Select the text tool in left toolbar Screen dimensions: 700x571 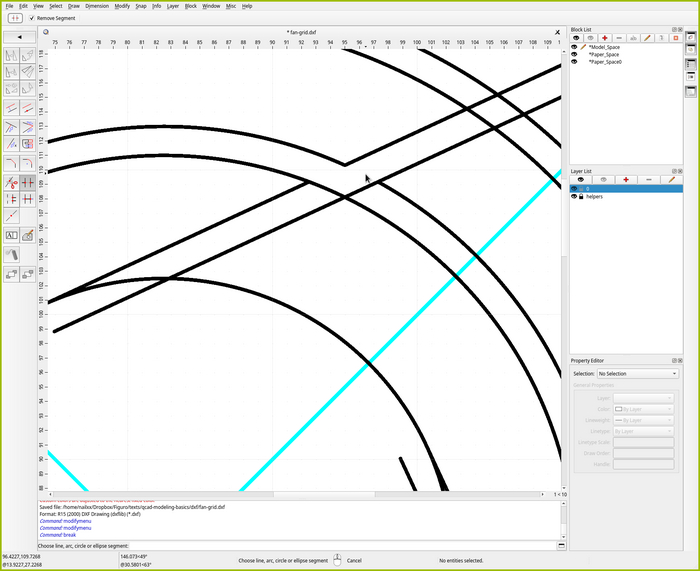point(11,236)
